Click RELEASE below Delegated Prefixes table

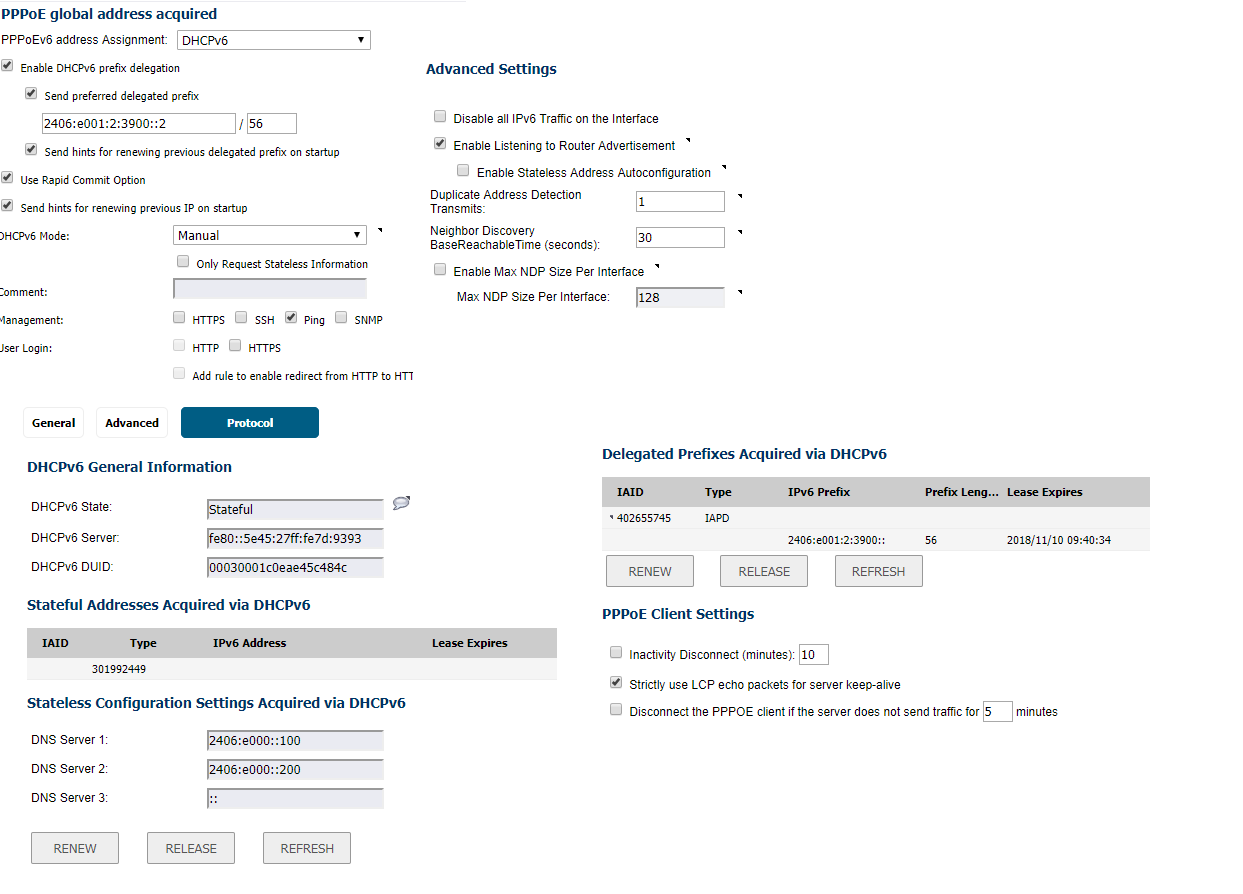coord(764,571)
